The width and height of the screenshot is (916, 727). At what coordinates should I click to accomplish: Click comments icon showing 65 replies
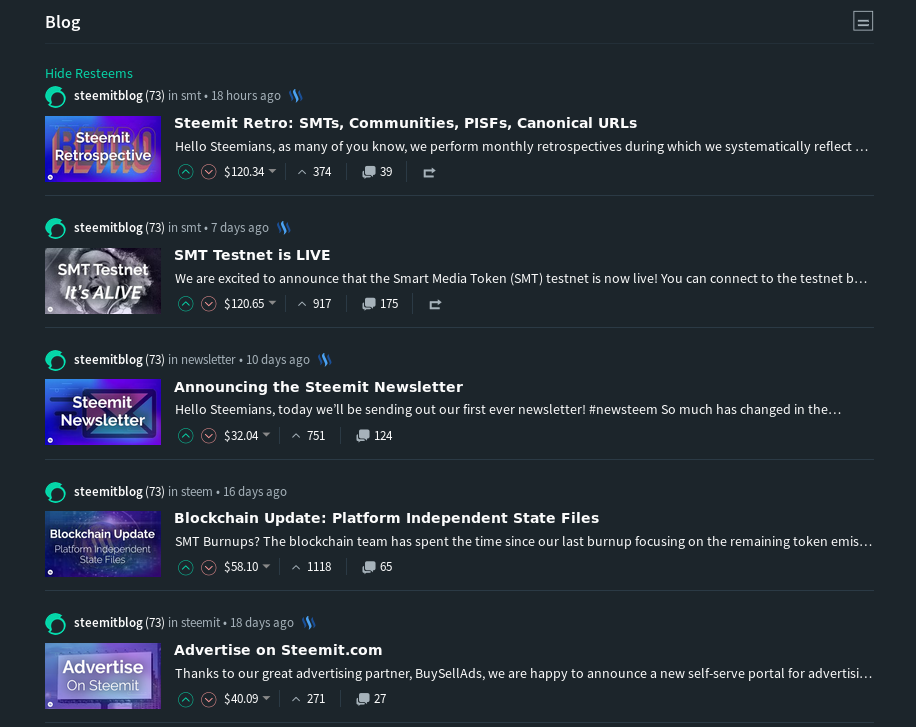377,567
